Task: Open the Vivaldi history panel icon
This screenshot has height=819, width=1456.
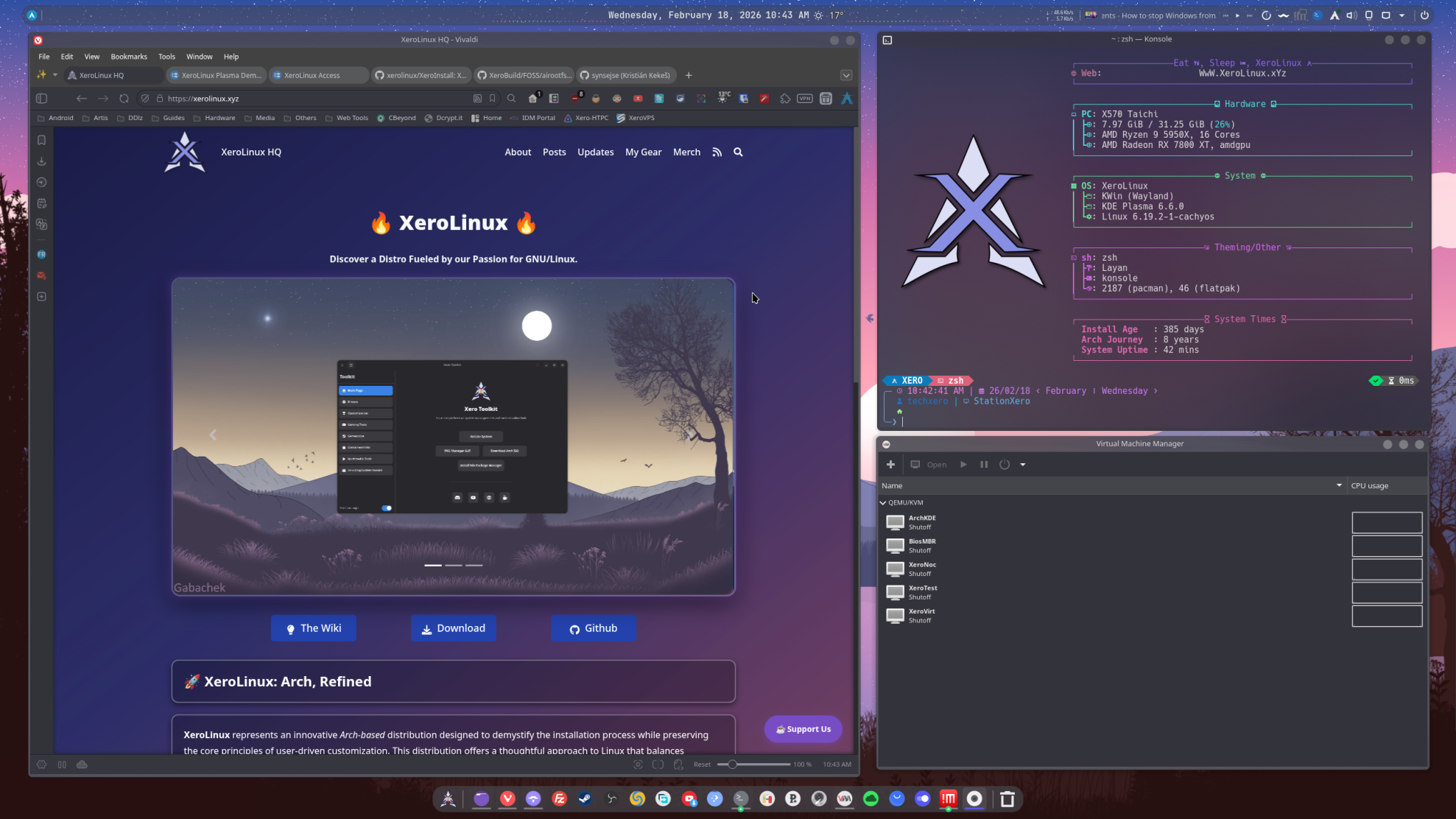Action: click(42, 183)
